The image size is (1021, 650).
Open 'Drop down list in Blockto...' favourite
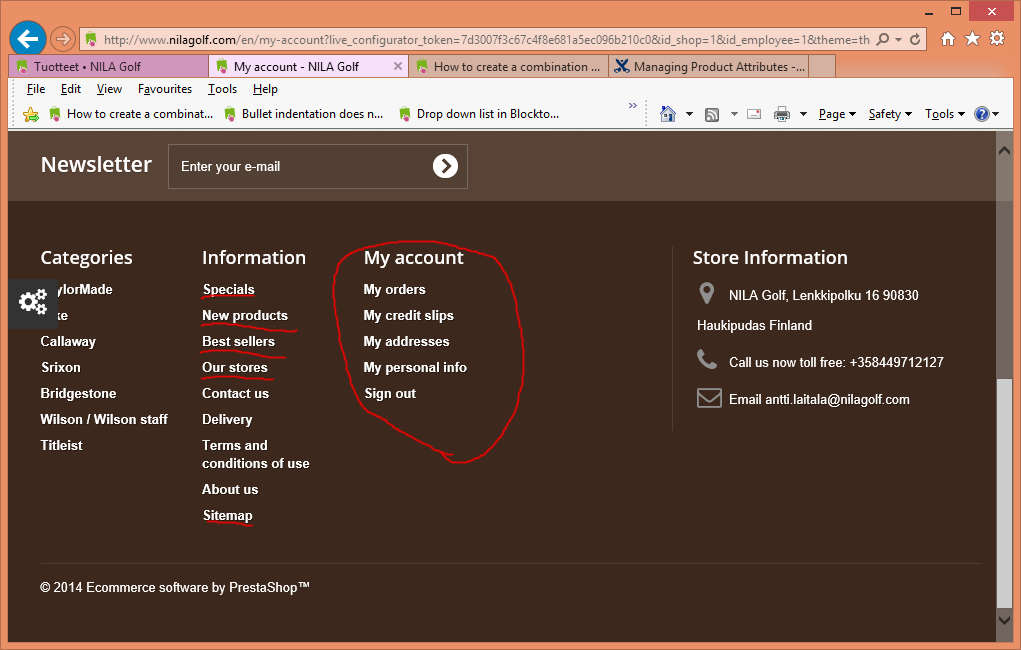tap(479, 114)
